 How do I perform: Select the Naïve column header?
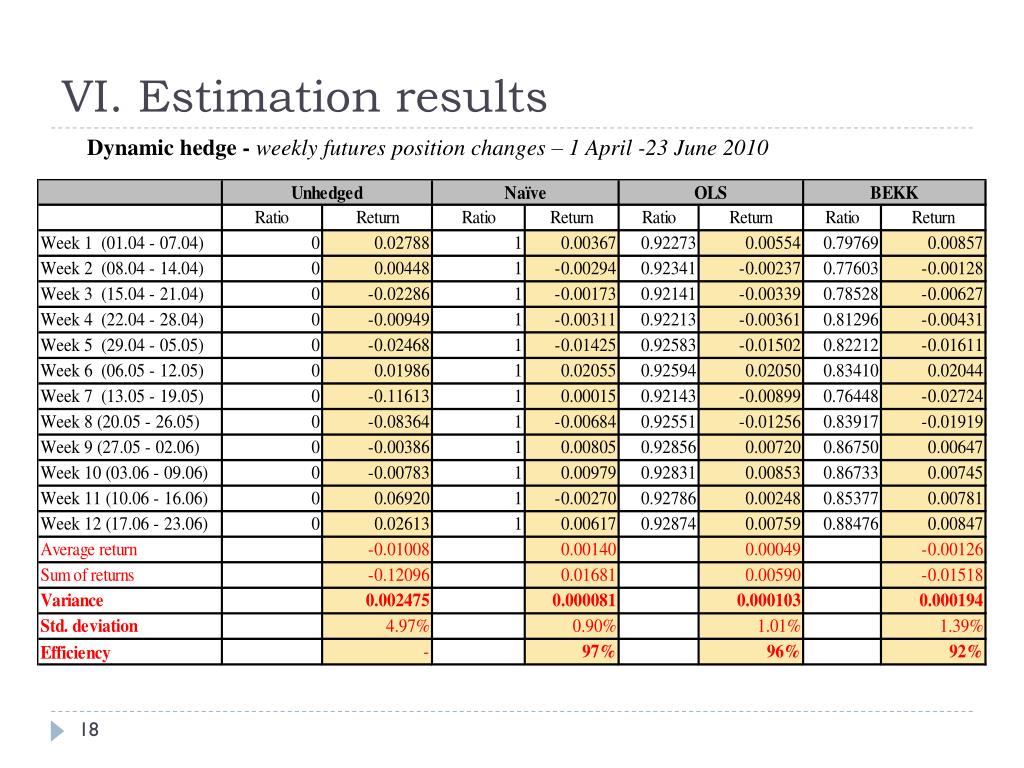click(525, 193)
